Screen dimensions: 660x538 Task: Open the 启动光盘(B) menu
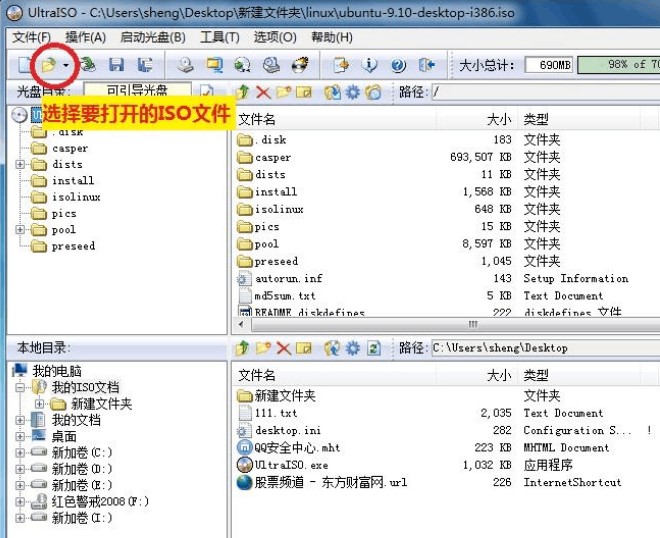pyautogui.click(x=153, y=37)
